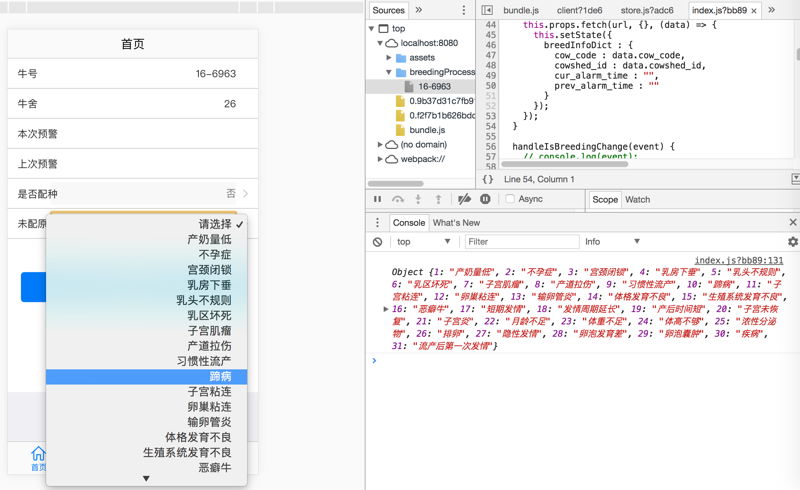Choose 子宫粘连 option

click(x=146, y=391)
